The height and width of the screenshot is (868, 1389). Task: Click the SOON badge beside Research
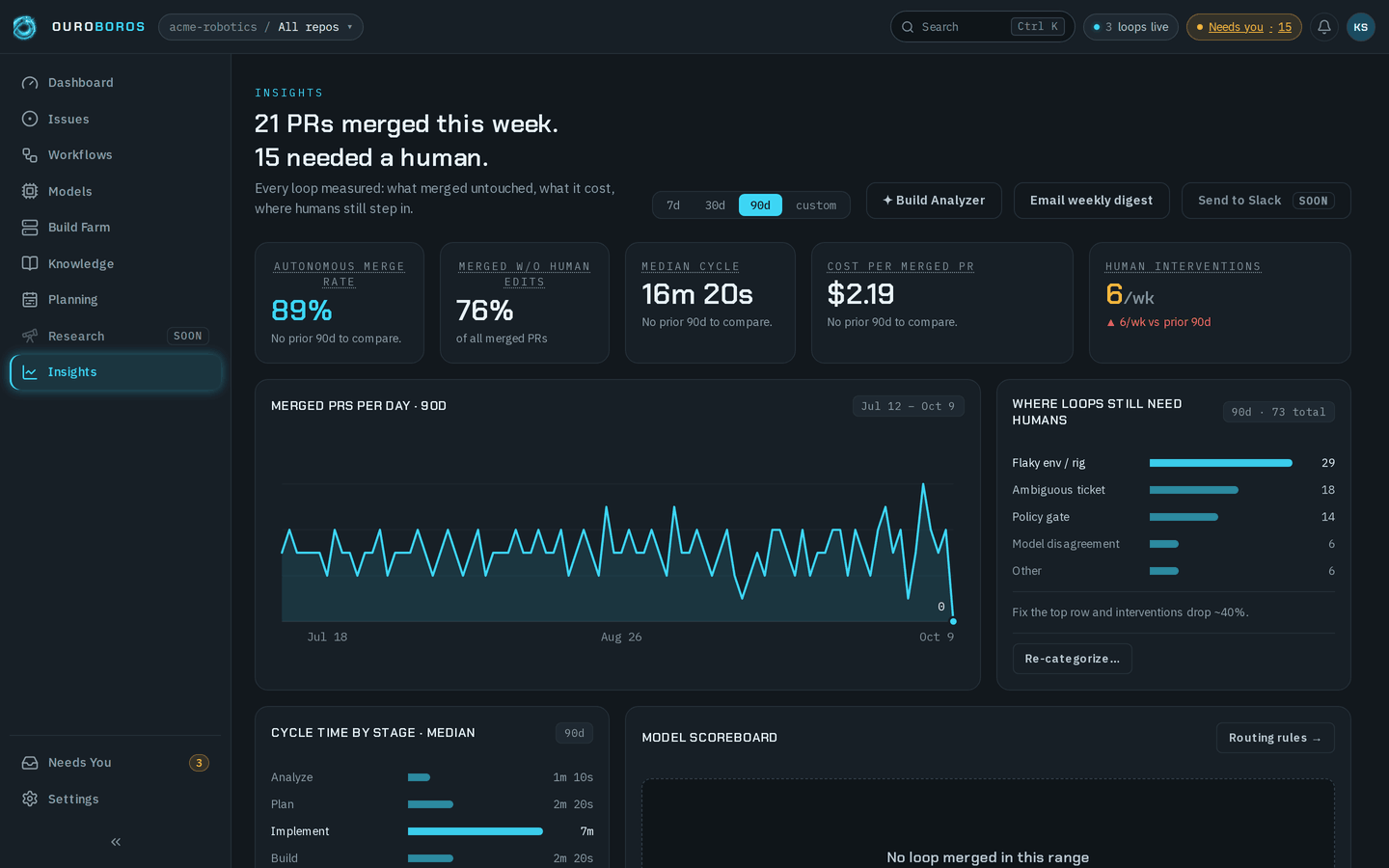(187, 336)
